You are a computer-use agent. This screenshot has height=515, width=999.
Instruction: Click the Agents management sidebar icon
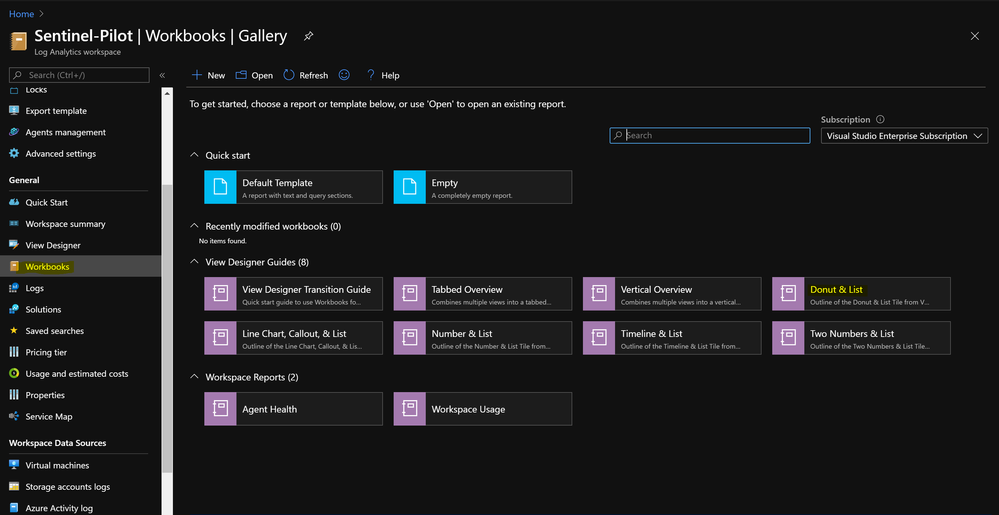(x=14, y=132)
